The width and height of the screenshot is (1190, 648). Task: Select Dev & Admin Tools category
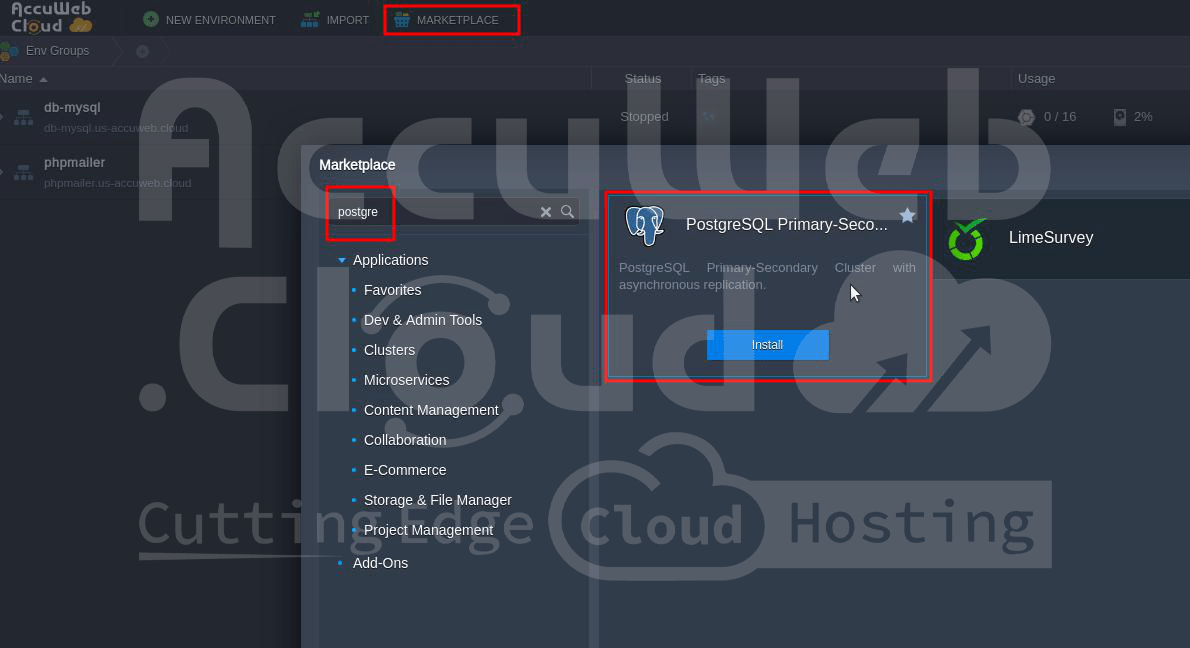pyautogui.click(x=423, y=320)
